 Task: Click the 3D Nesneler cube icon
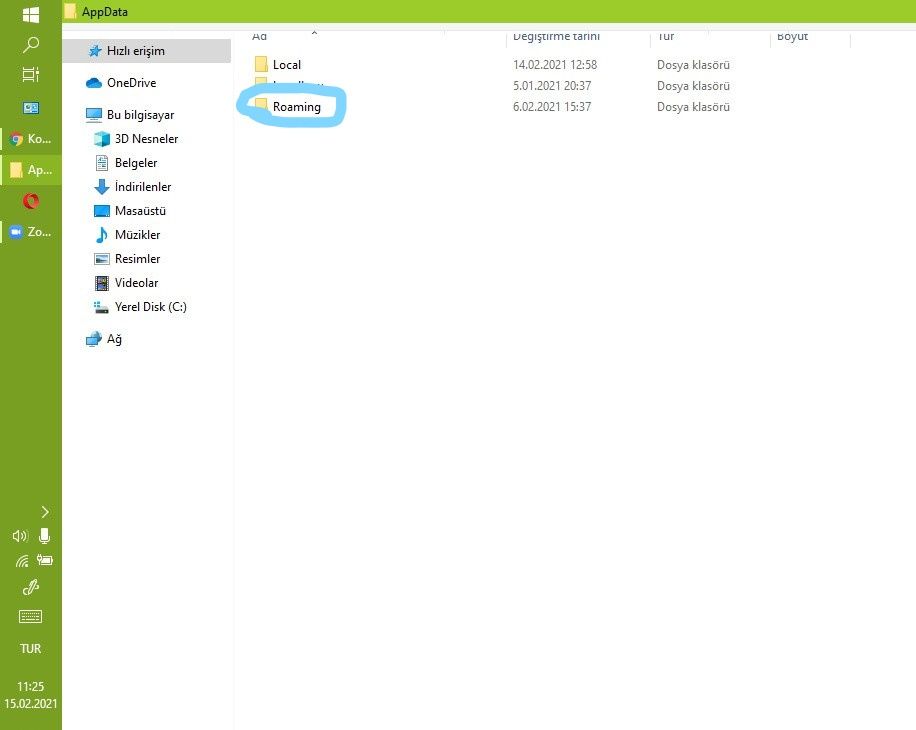(102, 139)
